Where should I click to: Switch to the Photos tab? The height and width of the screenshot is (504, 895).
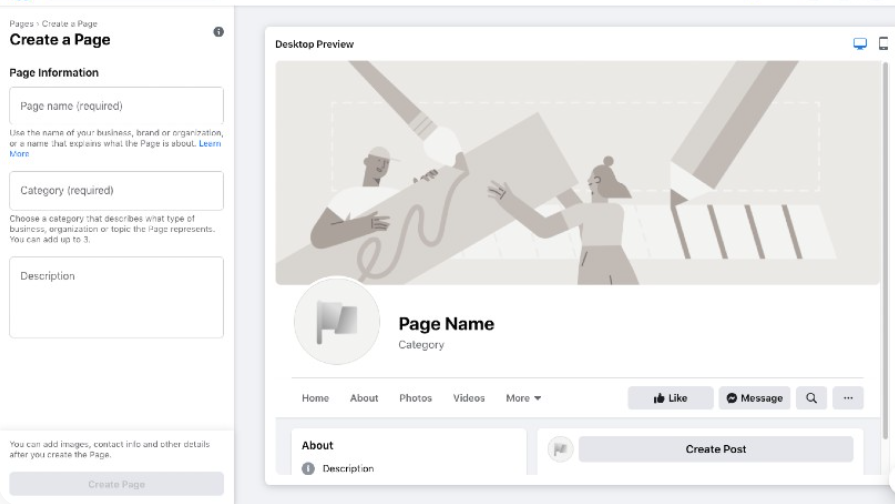415,398
